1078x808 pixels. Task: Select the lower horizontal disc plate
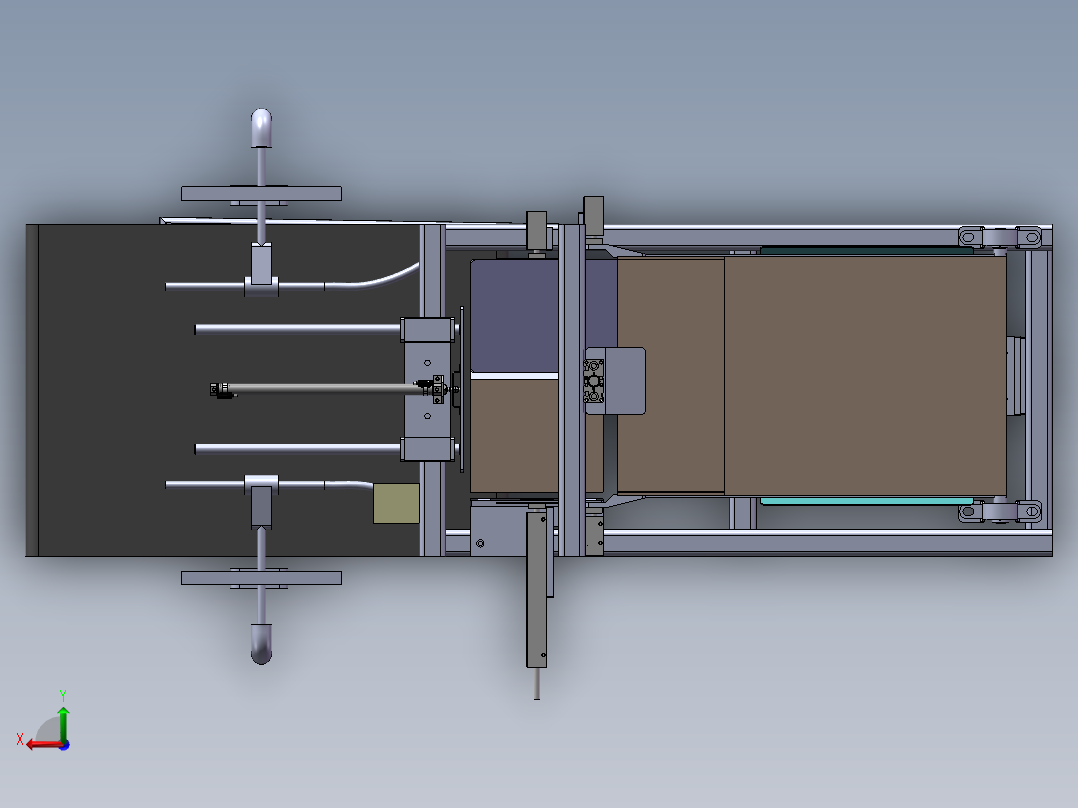[261, 578]
